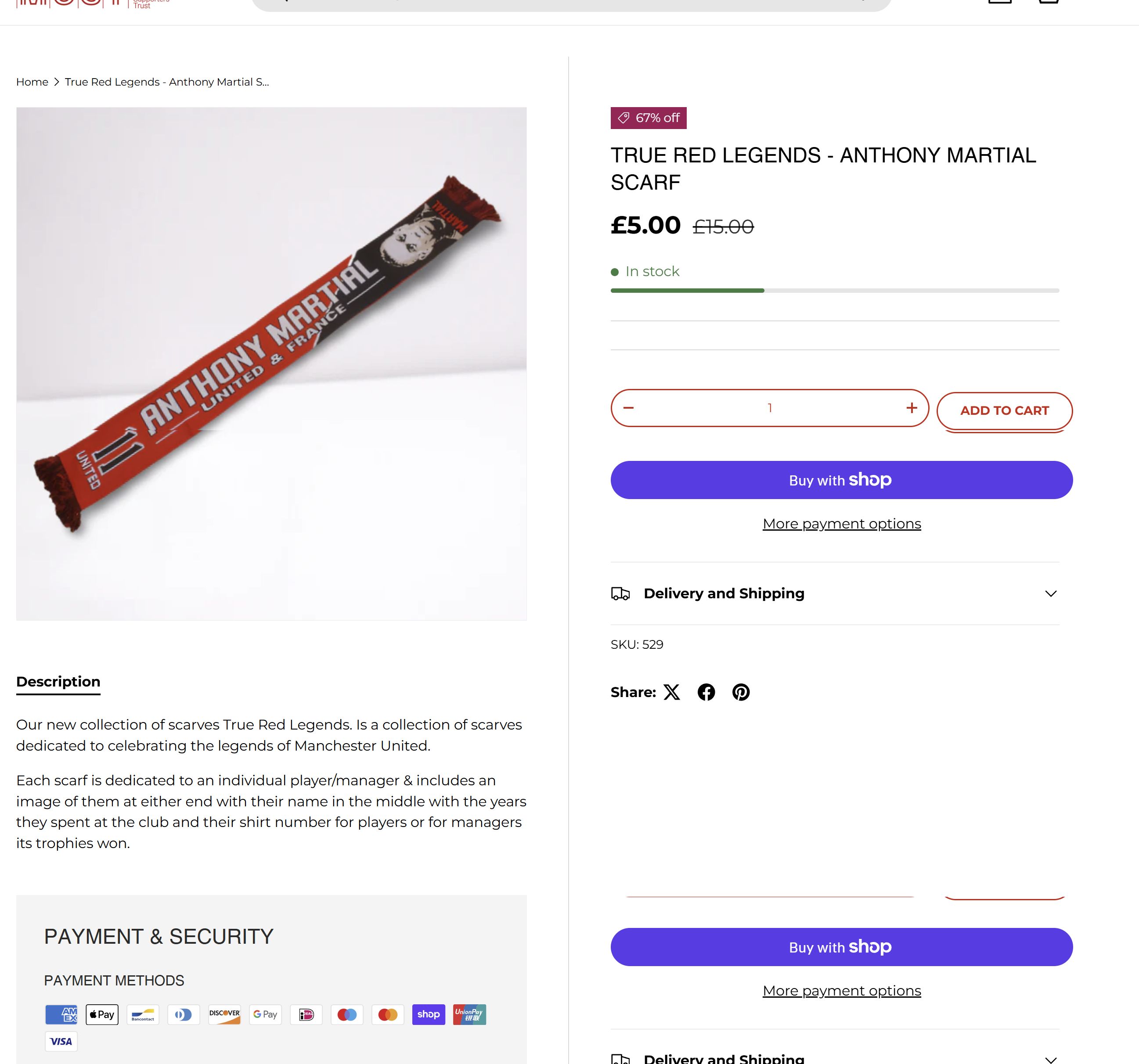1139x1064 pixels.
Task: Decrease quantity with the minus icon
Action: (628, 408)
